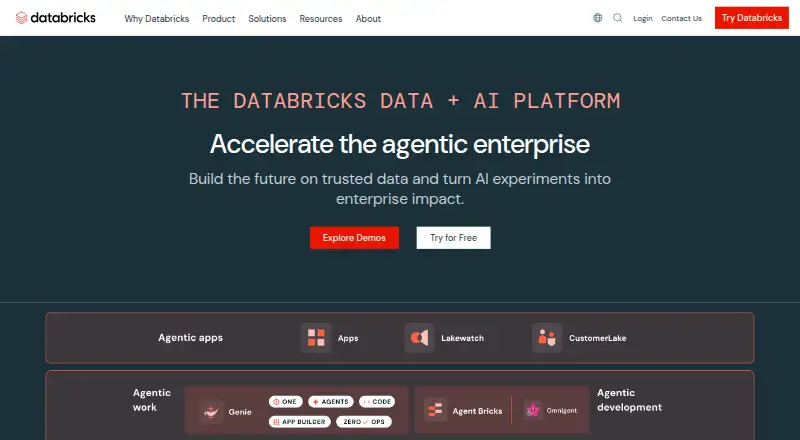Screen dimensions: 800x440
Task: Select the APP BUILDER pill
Action: pos(300,422)
